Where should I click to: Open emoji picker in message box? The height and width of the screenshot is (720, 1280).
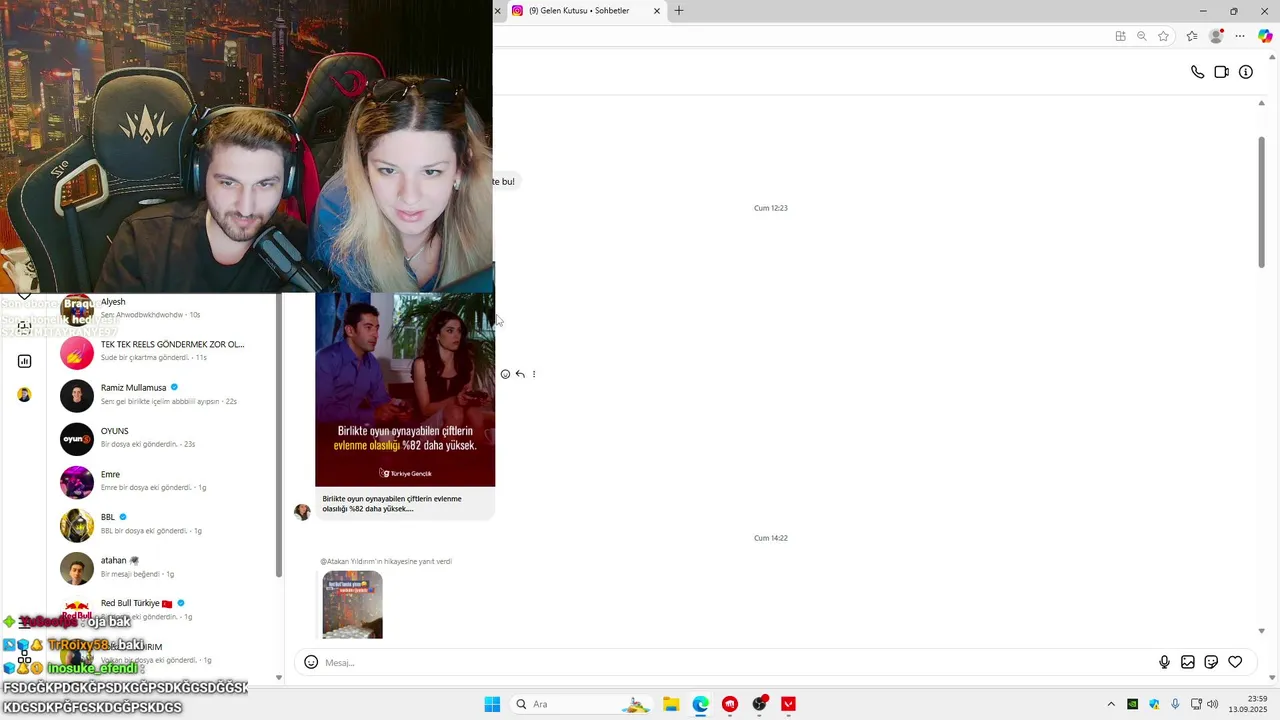coord(311,662)
